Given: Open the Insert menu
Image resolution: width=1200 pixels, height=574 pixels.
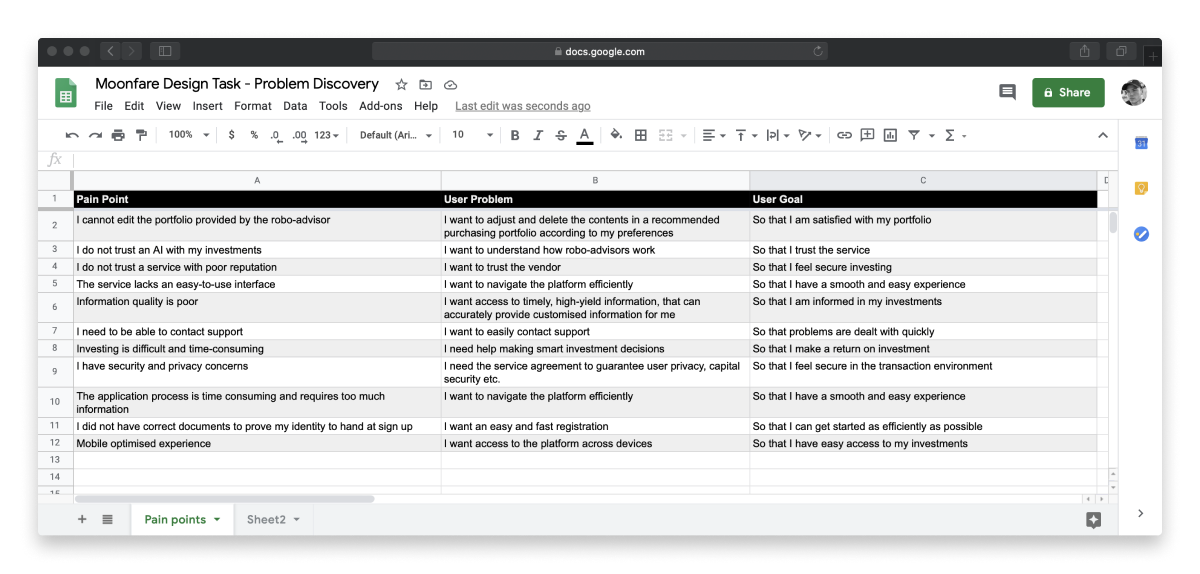Looking at the screenshot, I should pyautogui.click(x=208, y=106).
